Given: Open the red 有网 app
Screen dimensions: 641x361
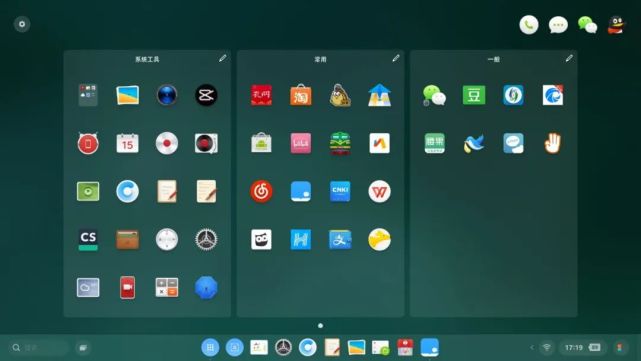Looking at the screenshot, I should click(261, 95).
